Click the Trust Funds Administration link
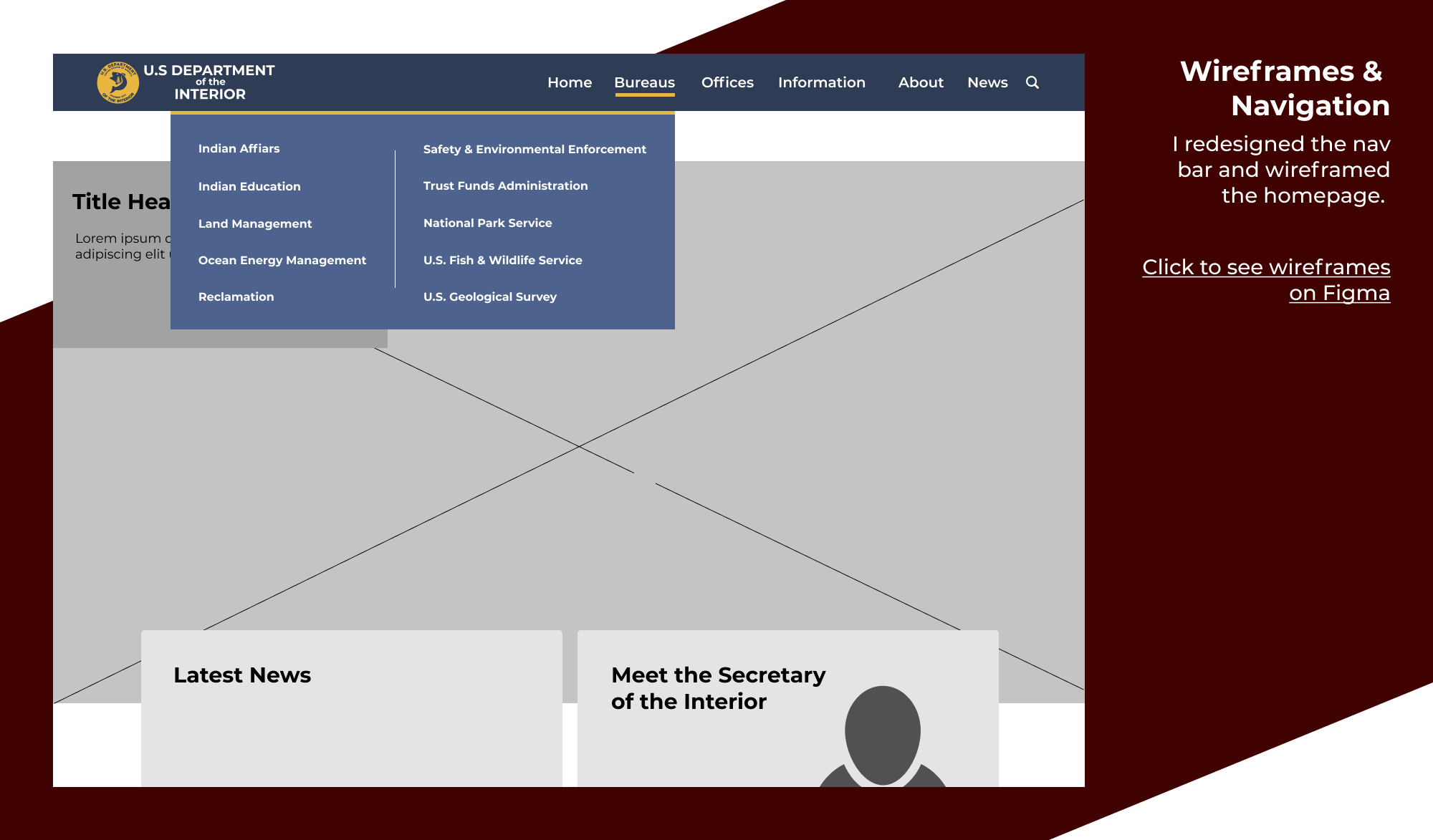This screenshot has width=1433, height=840. click(x=505, y=185)
